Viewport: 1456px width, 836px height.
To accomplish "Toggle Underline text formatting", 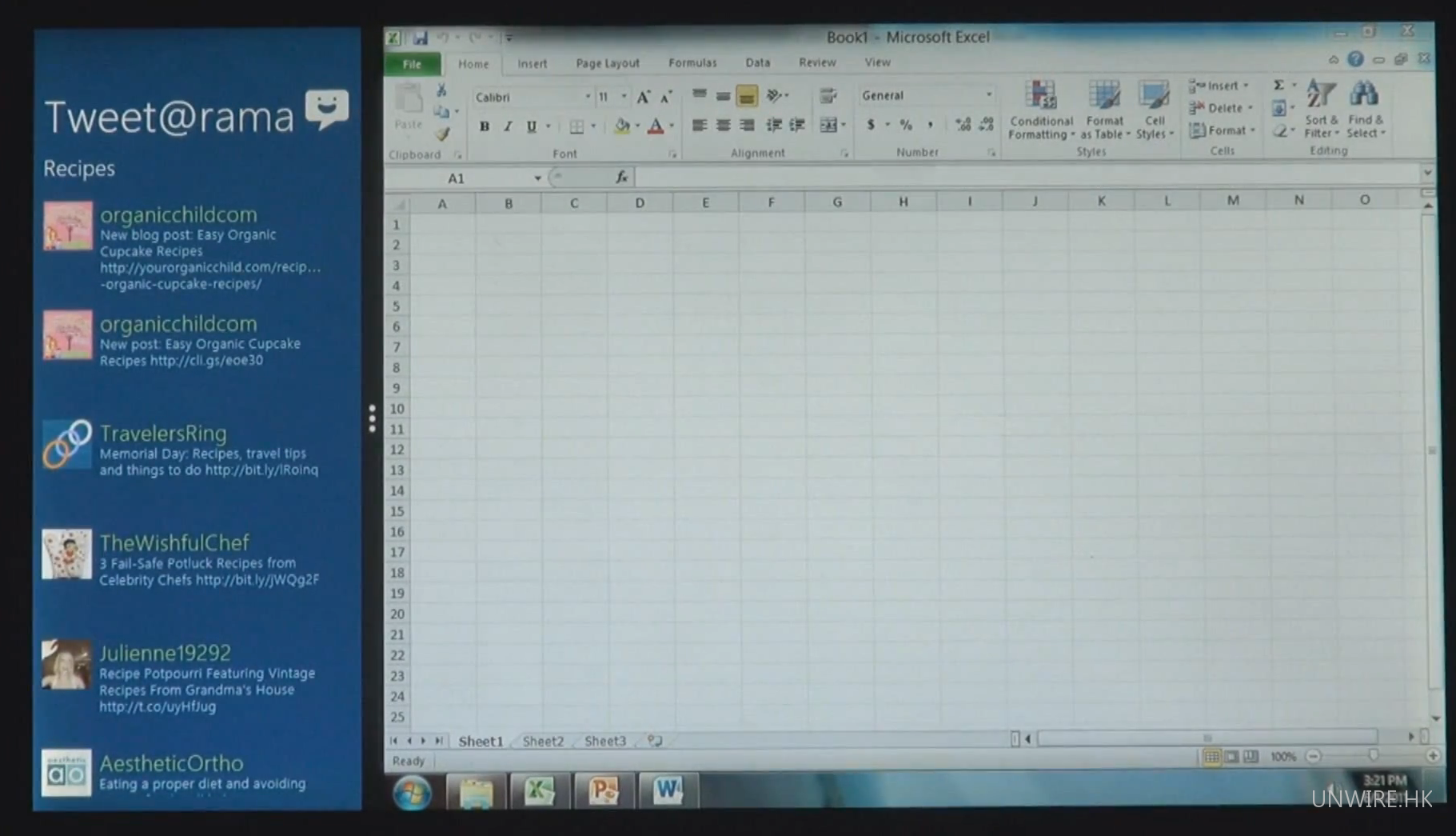I will (x=531, y=126).
